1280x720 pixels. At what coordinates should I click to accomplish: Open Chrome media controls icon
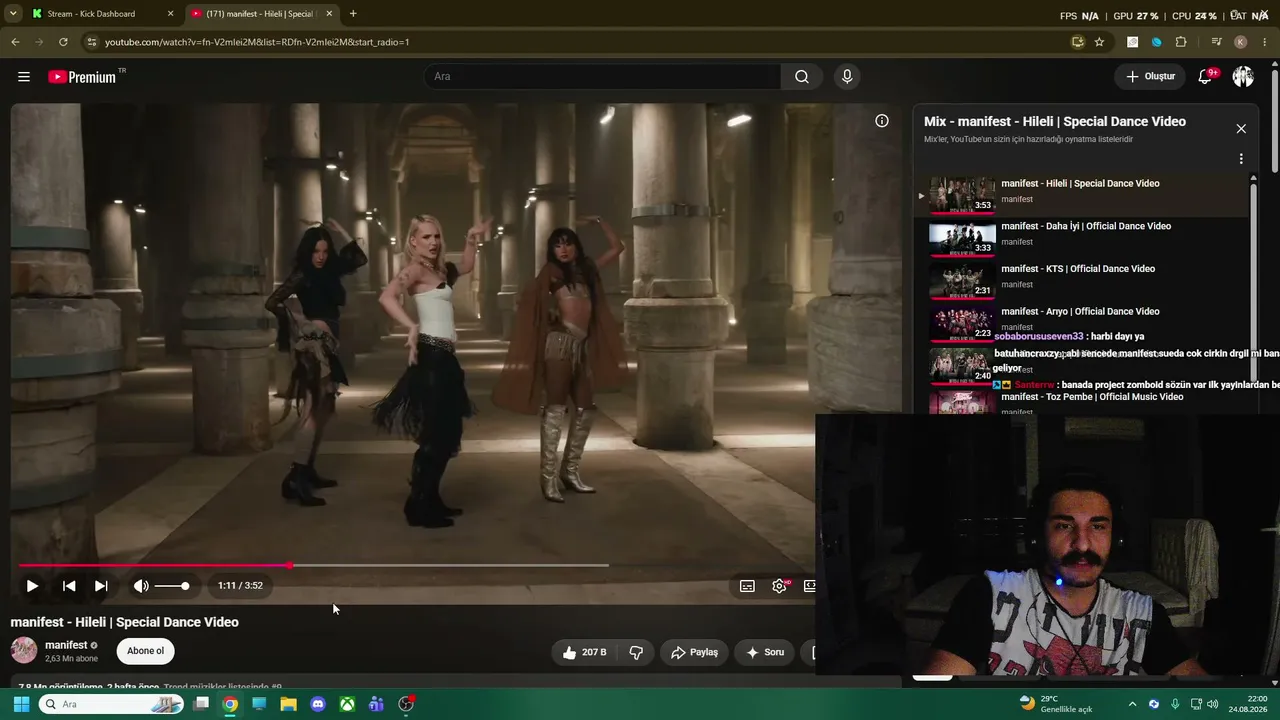[1216, 42]
